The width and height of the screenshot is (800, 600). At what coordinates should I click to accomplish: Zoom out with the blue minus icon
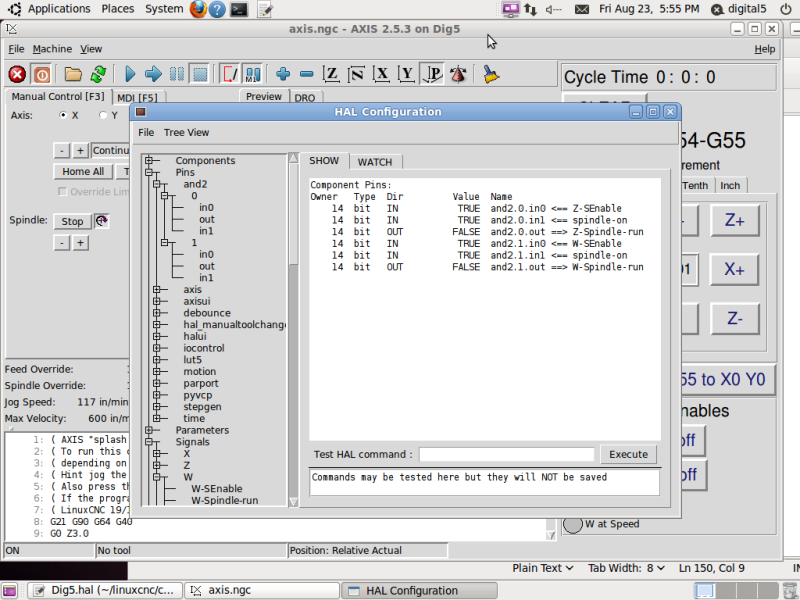click(306, 74)
